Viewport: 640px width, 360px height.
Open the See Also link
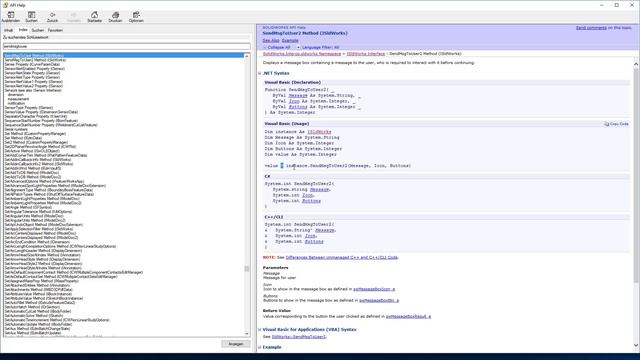(271, 41)
